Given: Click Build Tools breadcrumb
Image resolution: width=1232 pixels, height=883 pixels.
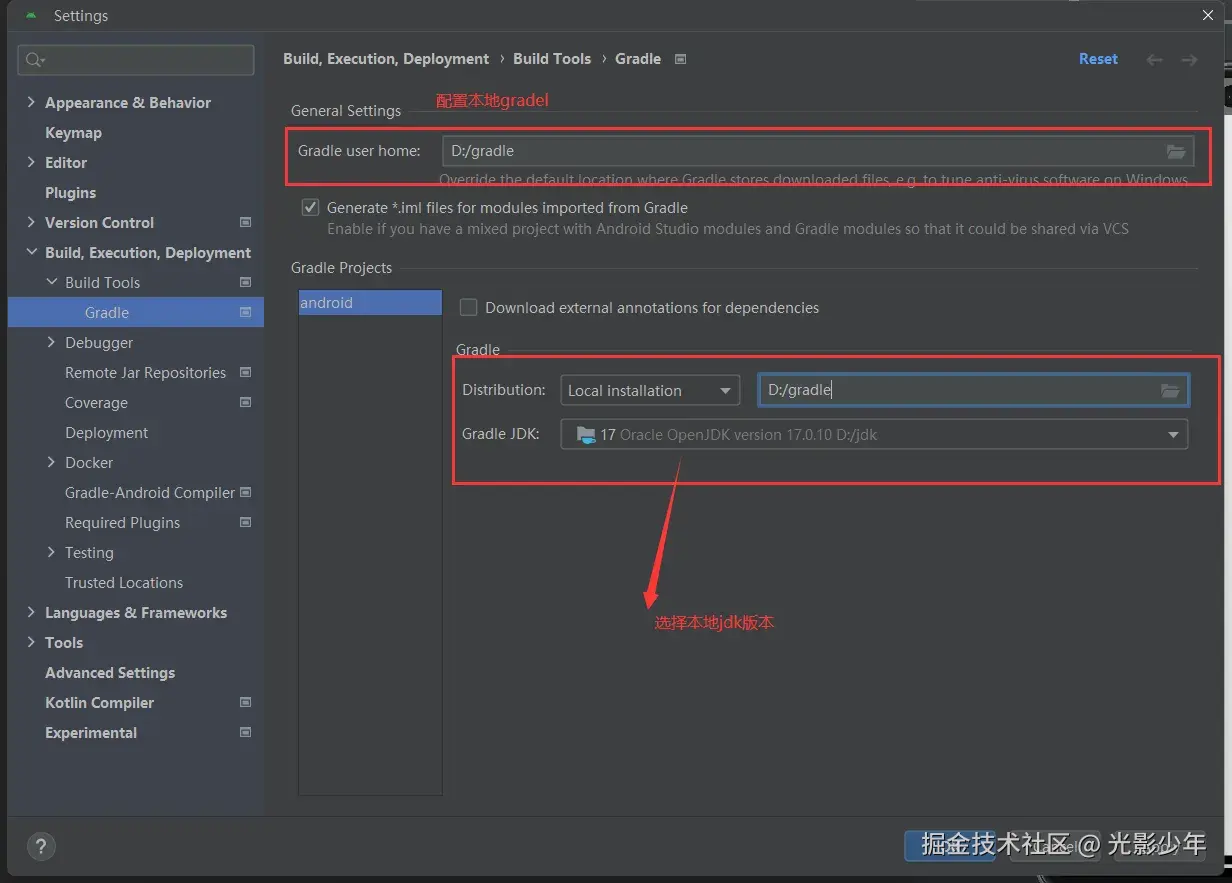Looking at the screenshot, I should click(552, 59).
